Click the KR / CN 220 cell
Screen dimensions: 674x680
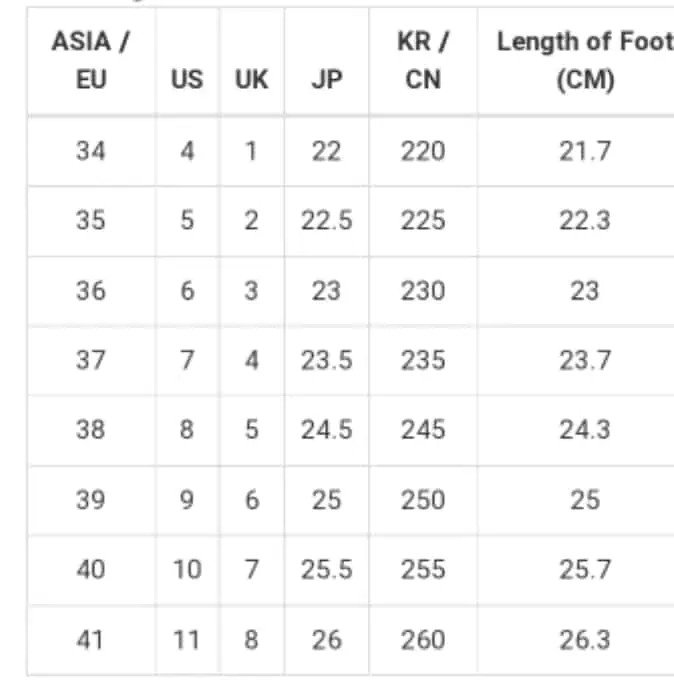[x=423, y=151]
